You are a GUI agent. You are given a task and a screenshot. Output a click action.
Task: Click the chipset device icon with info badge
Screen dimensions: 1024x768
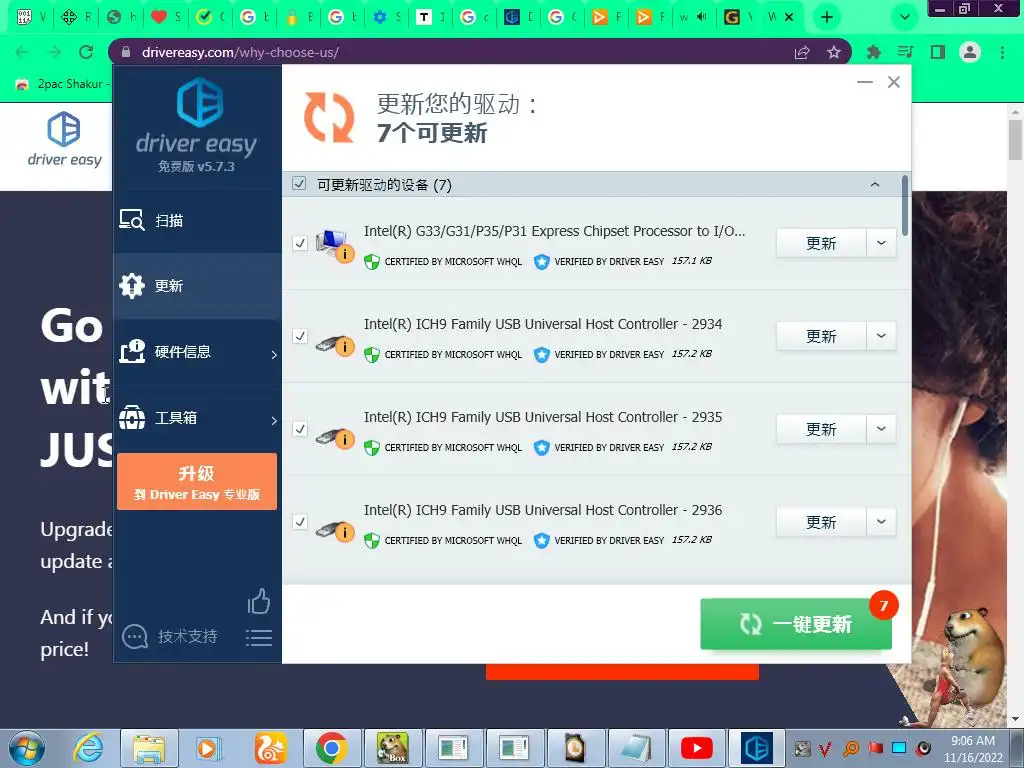click(x=334, y=246)
